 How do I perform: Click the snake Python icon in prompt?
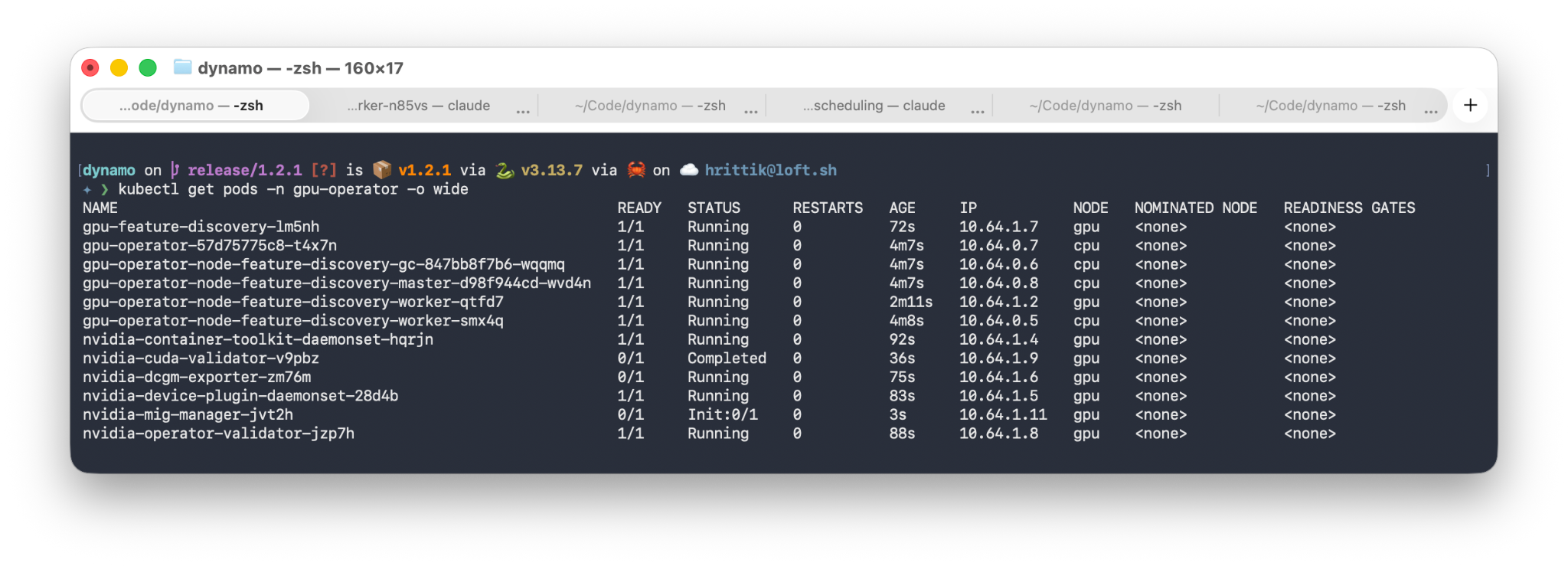coord(504,170)
